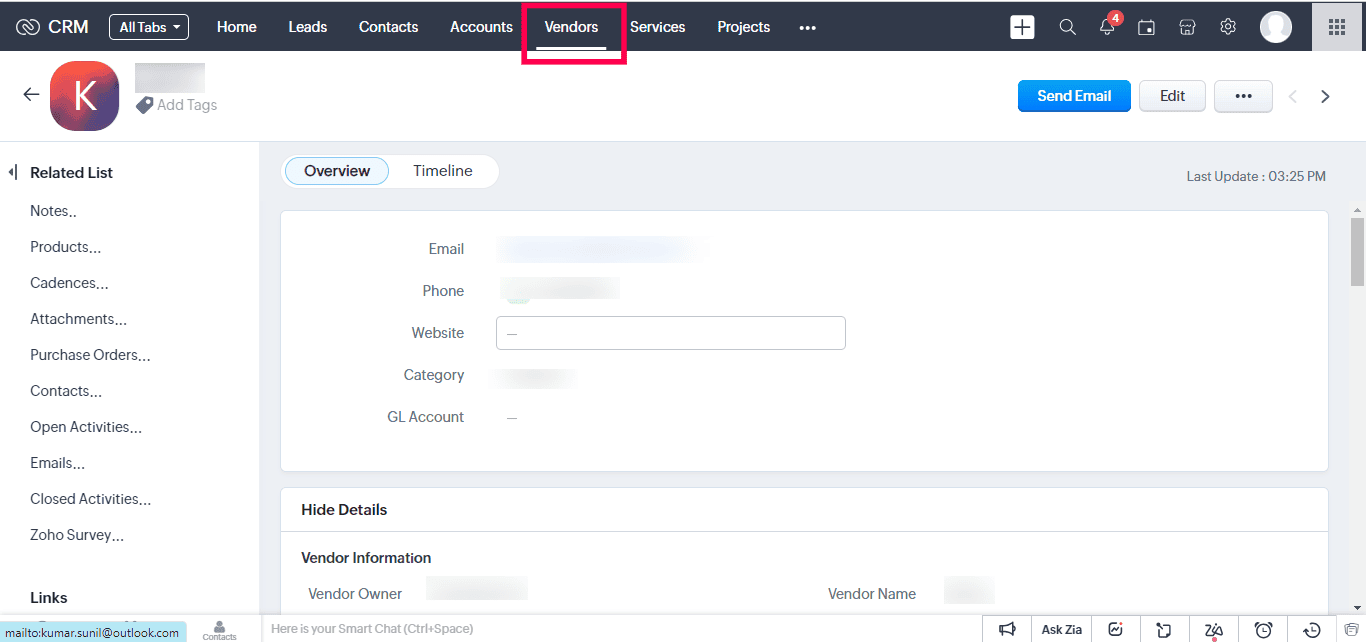Open Contacts icon in bottom chat bar
1366x642 pixels.
point(219,629)
